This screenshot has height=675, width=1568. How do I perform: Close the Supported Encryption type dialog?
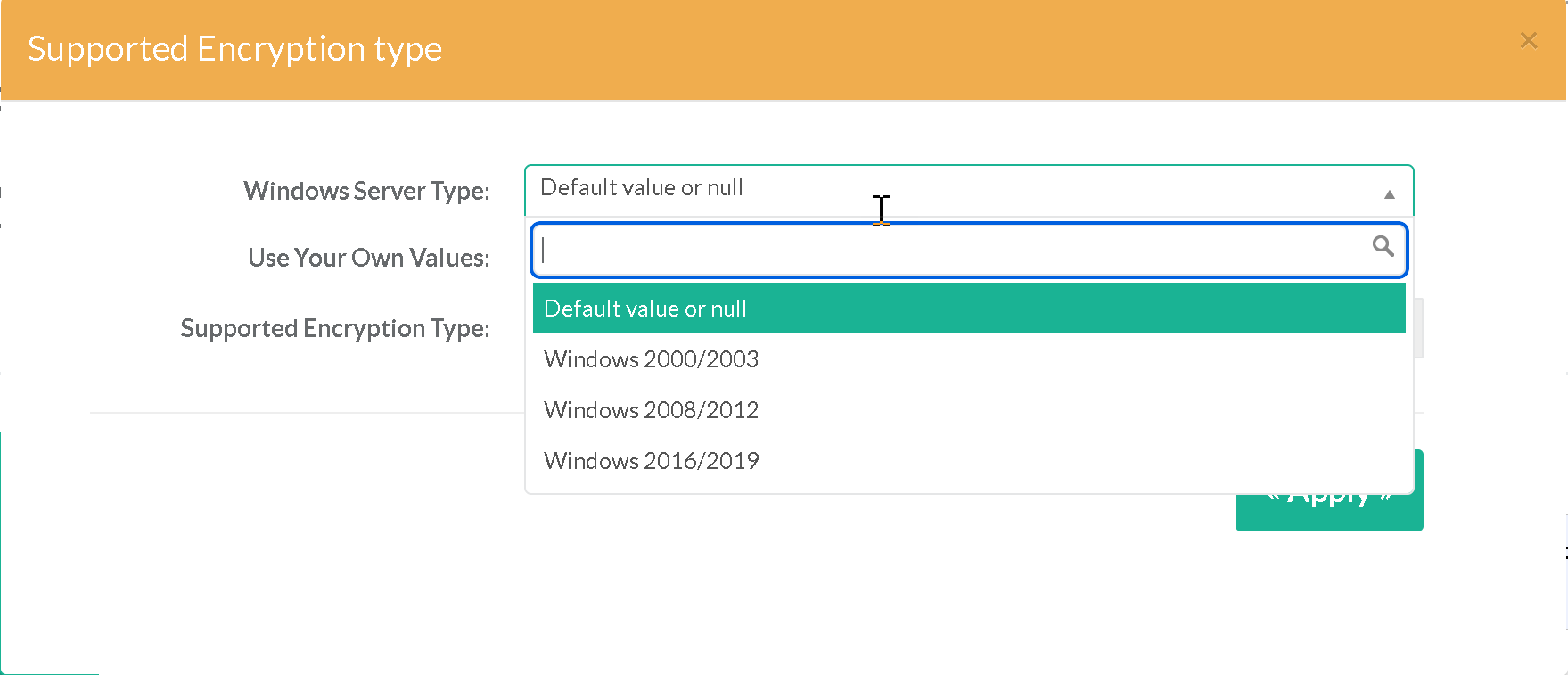click(1528, 41)
